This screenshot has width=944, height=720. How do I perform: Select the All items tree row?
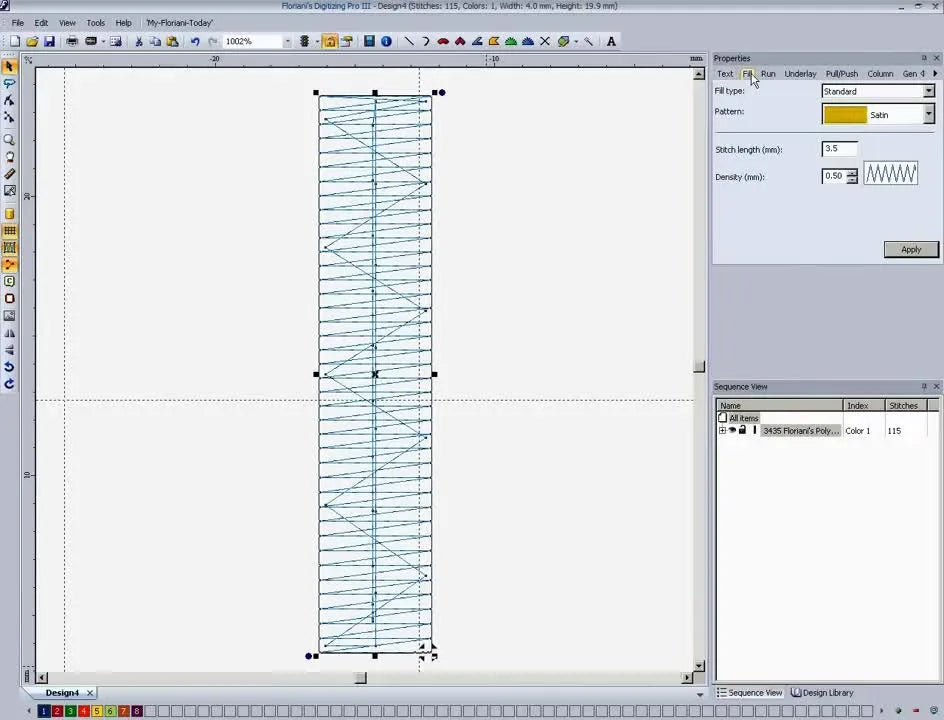click(x=744, y=418)
